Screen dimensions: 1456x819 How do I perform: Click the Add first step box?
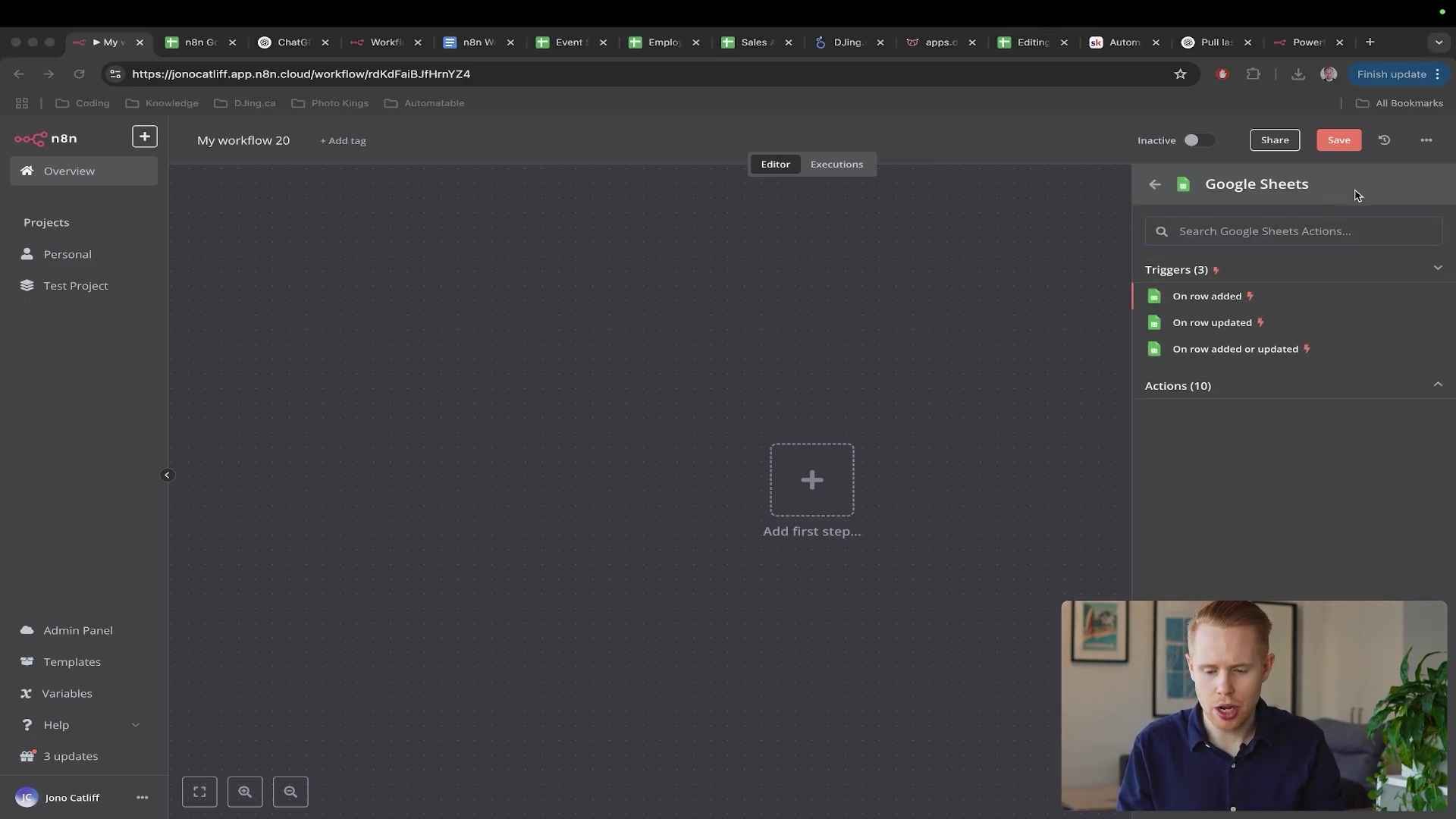811,480
